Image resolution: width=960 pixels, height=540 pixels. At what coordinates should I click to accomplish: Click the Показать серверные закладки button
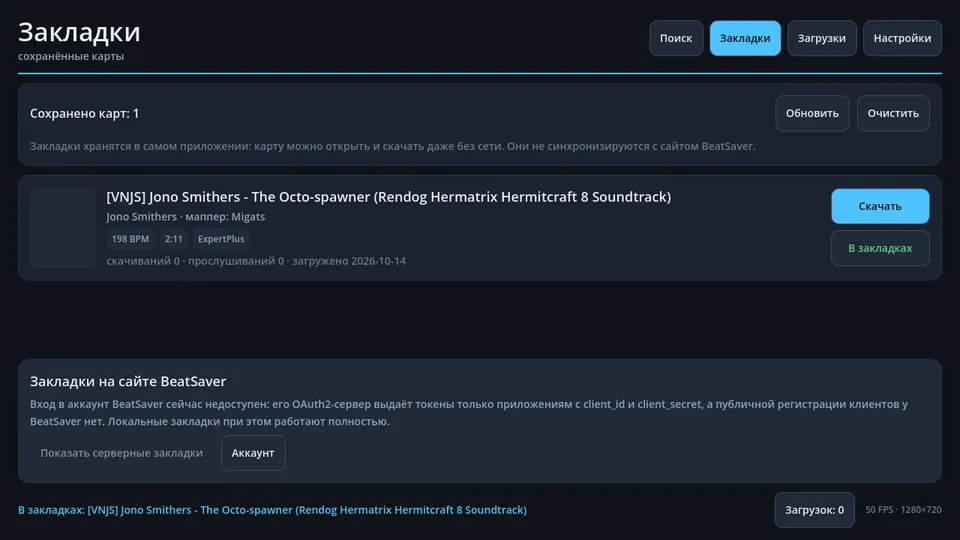point(121,453)
